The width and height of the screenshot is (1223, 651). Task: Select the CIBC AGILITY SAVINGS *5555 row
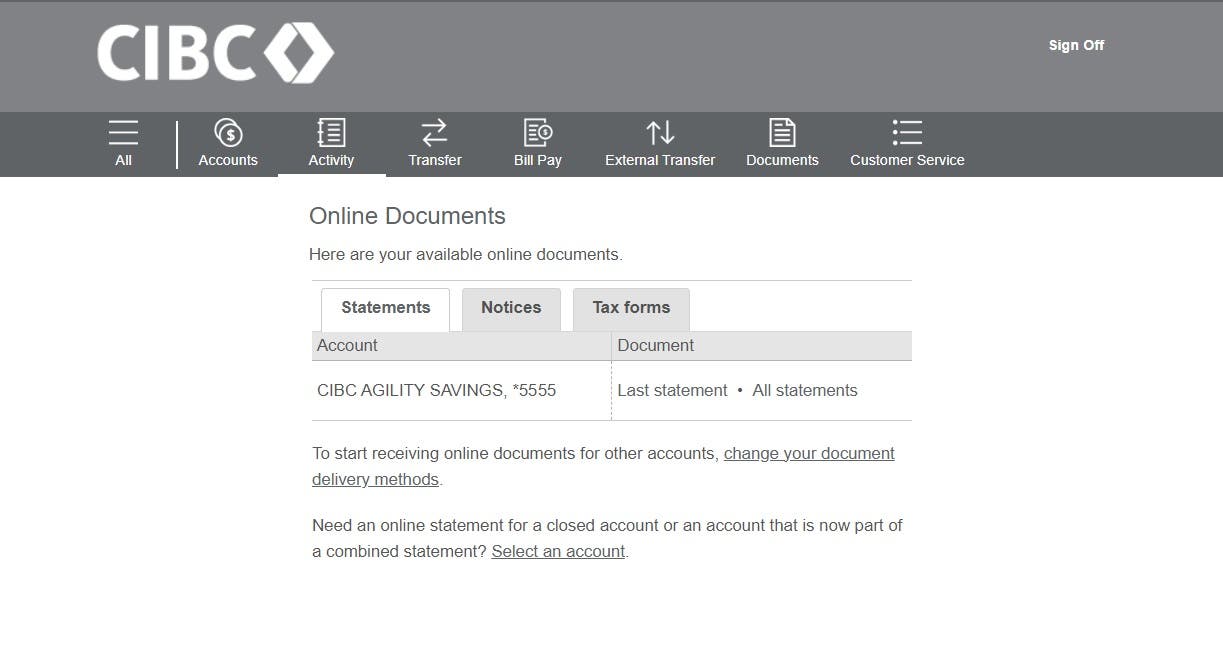[436, 391]
